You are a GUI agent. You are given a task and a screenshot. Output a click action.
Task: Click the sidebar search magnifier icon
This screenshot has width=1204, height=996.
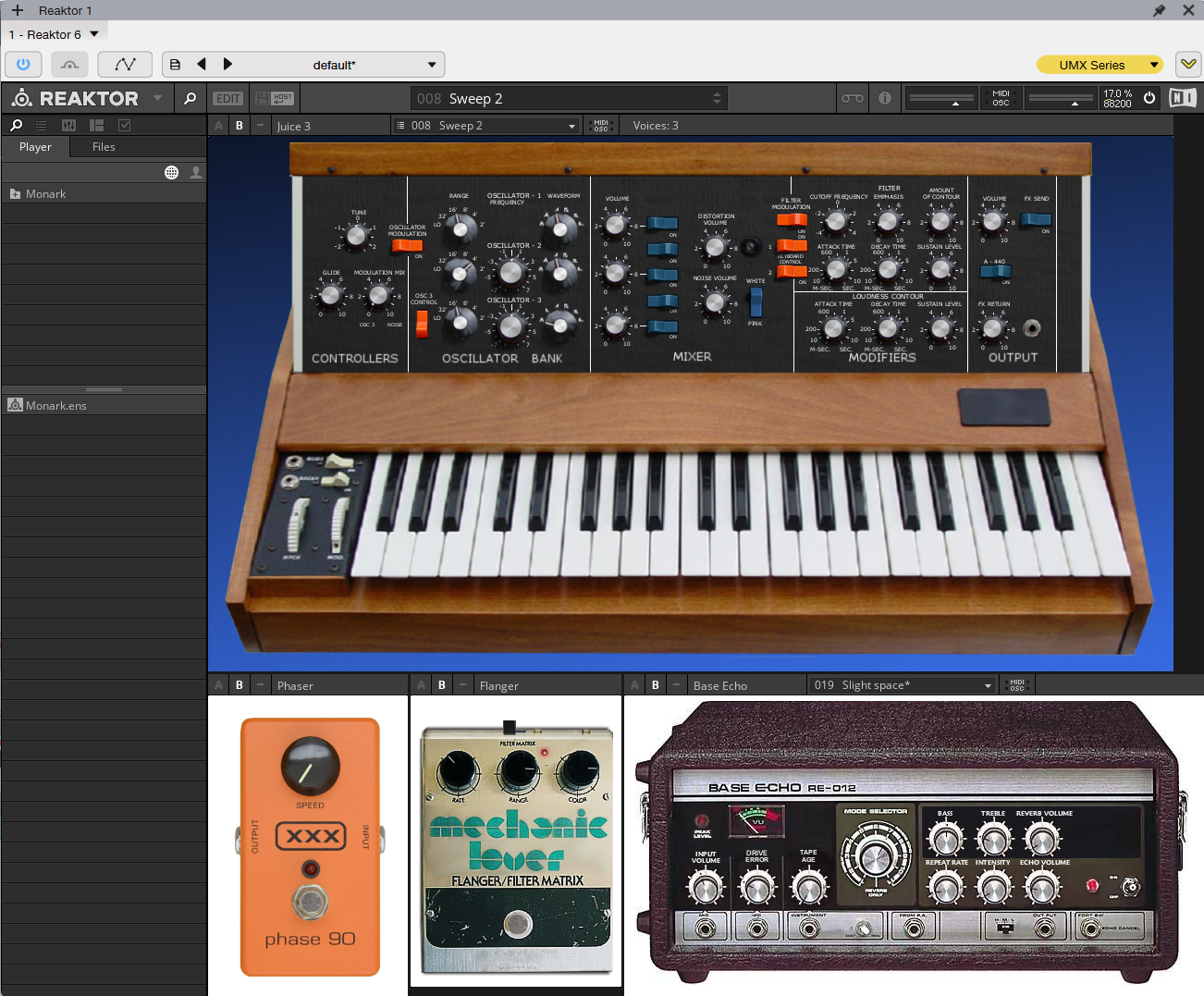pos(16,125)
